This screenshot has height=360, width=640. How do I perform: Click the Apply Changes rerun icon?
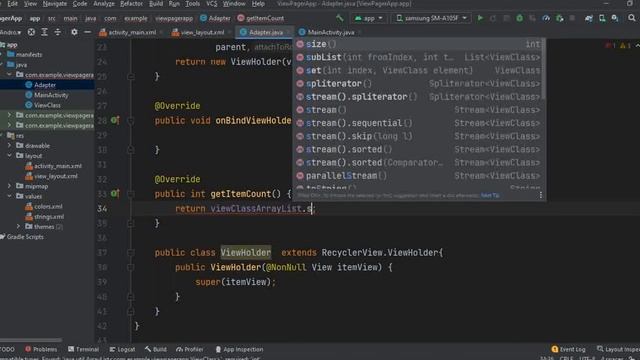click(493, 18)
